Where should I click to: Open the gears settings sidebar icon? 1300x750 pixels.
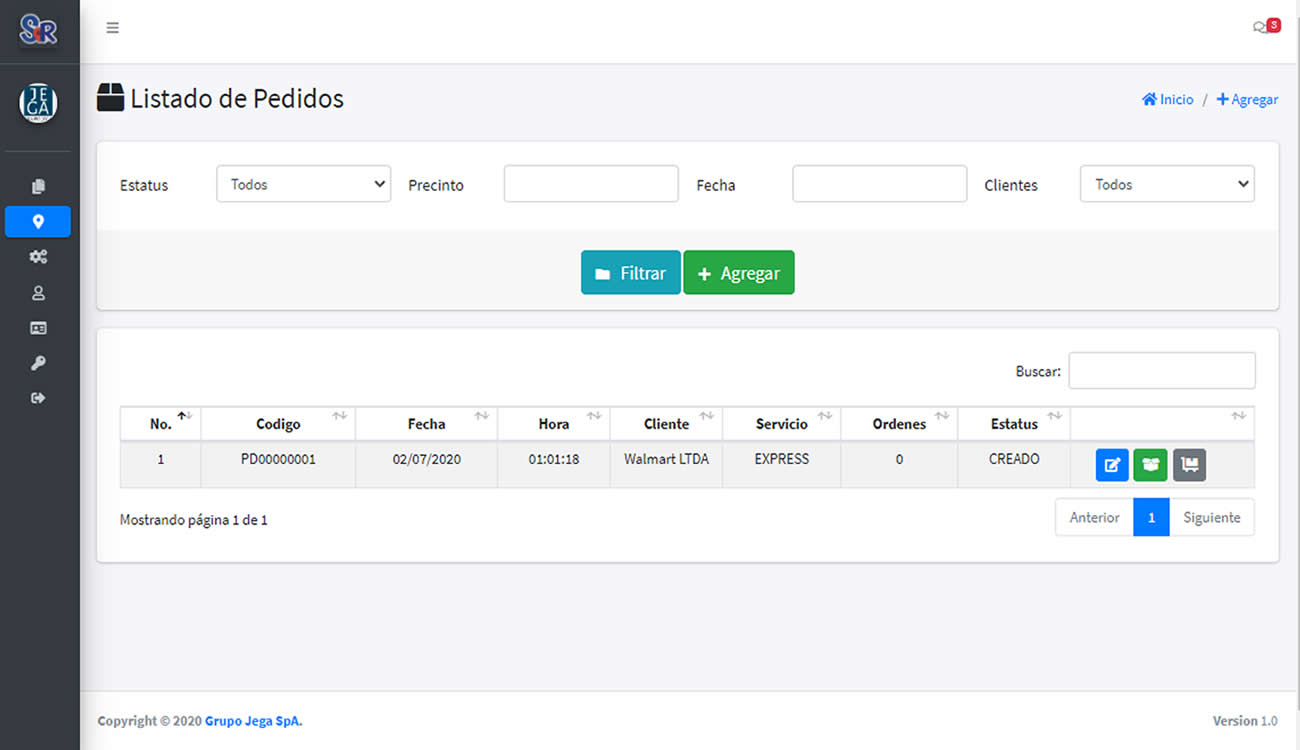38,257
